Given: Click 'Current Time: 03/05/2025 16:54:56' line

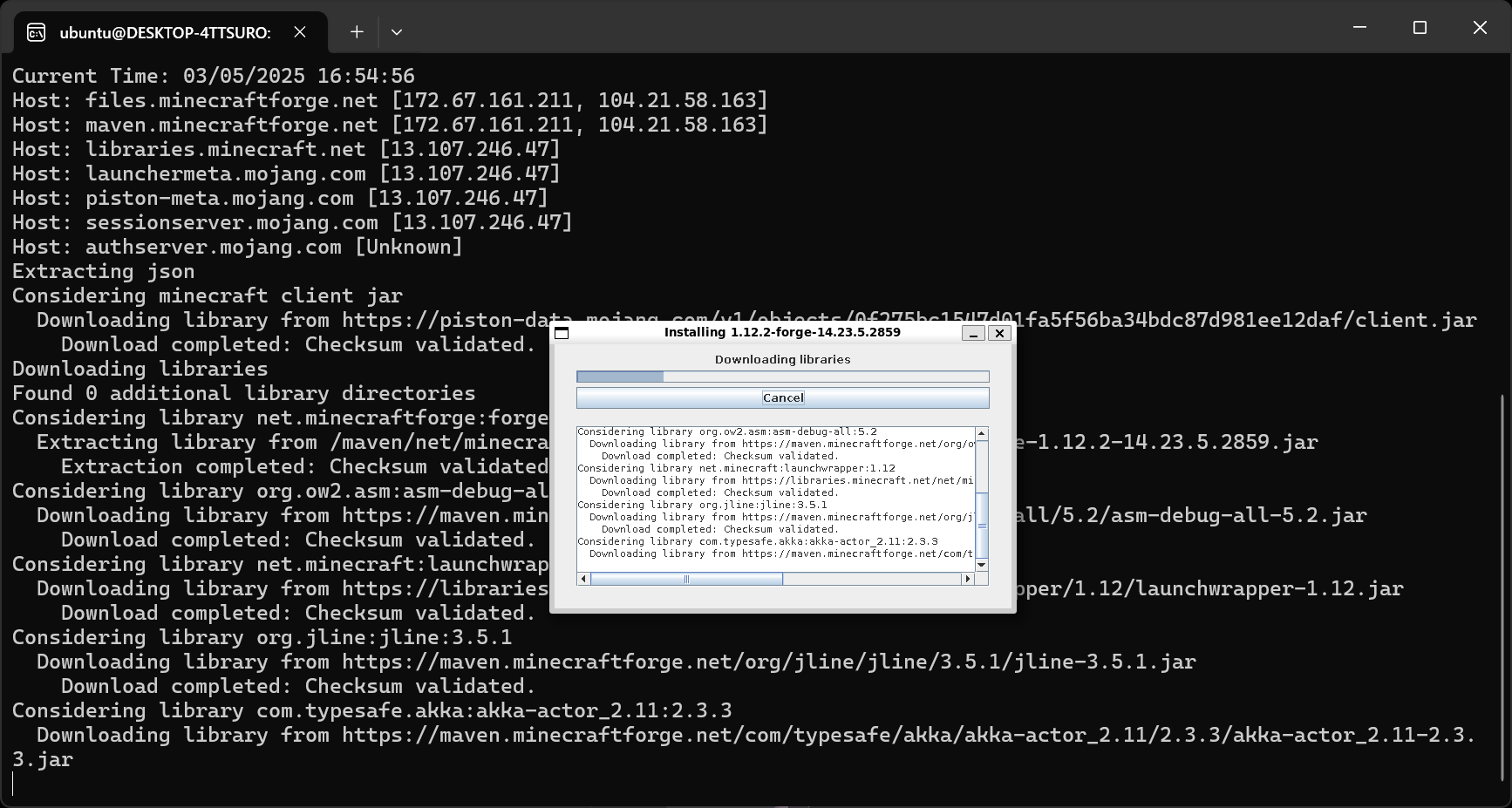Looking at the screenshot, I should [x=214, y=76].
